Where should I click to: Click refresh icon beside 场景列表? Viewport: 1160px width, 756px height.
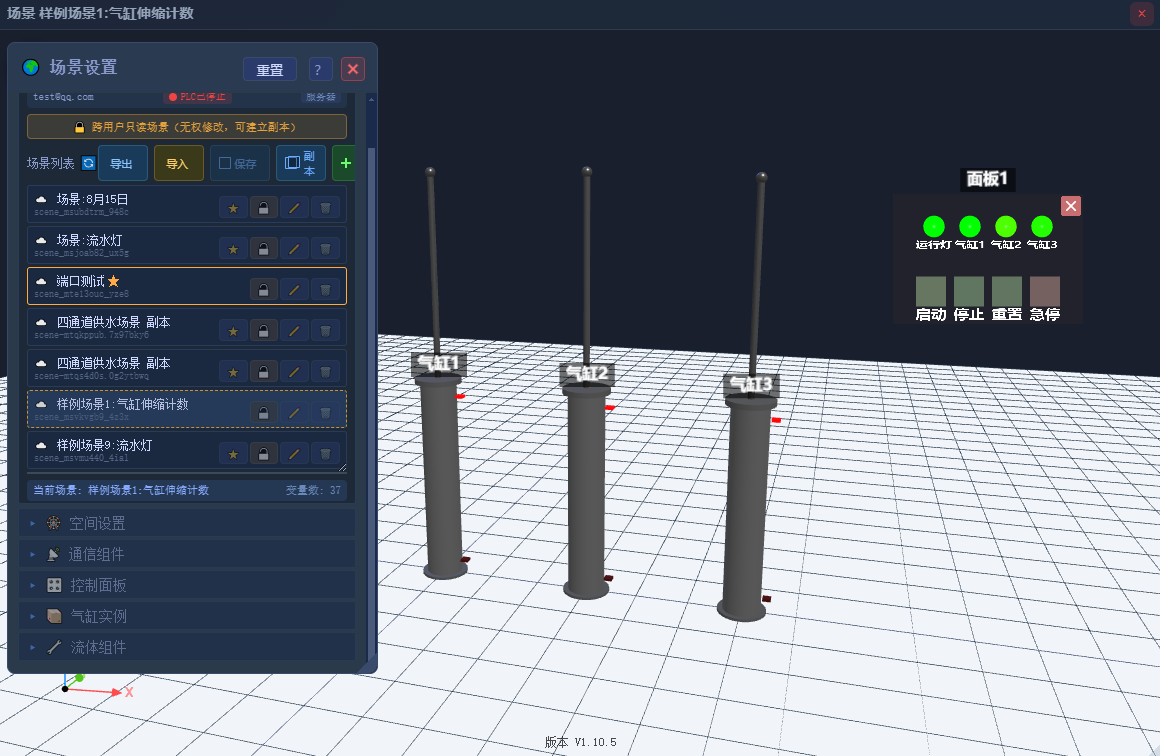[88, 163]
